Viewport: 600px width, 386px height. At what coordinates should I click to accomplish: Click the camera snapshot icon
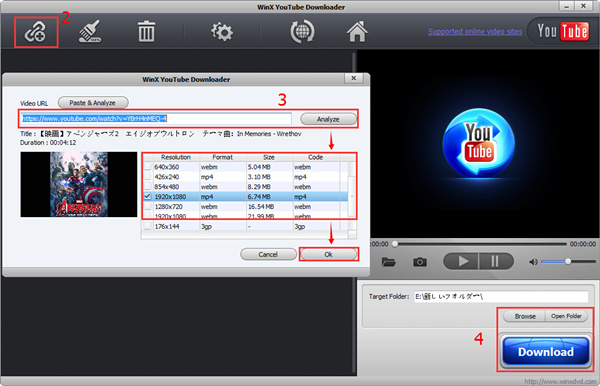[x=420, y=262]
